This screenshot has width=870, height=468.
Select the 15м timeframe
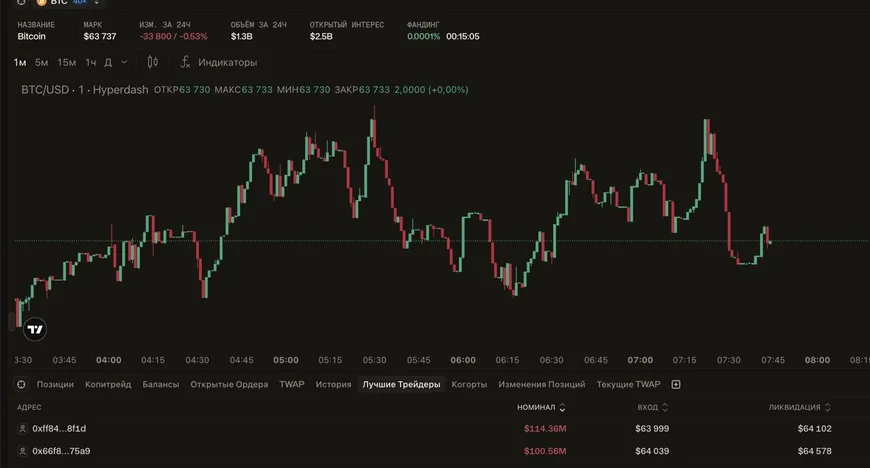pos(67,62)
